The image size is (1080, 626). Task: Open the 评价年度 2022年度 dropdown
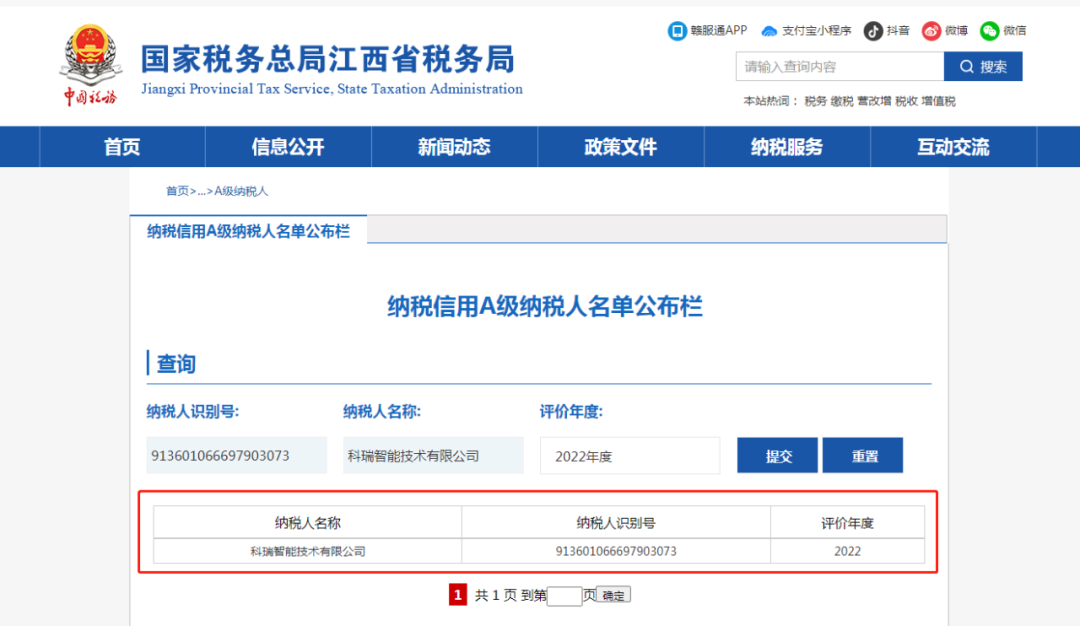629,456
